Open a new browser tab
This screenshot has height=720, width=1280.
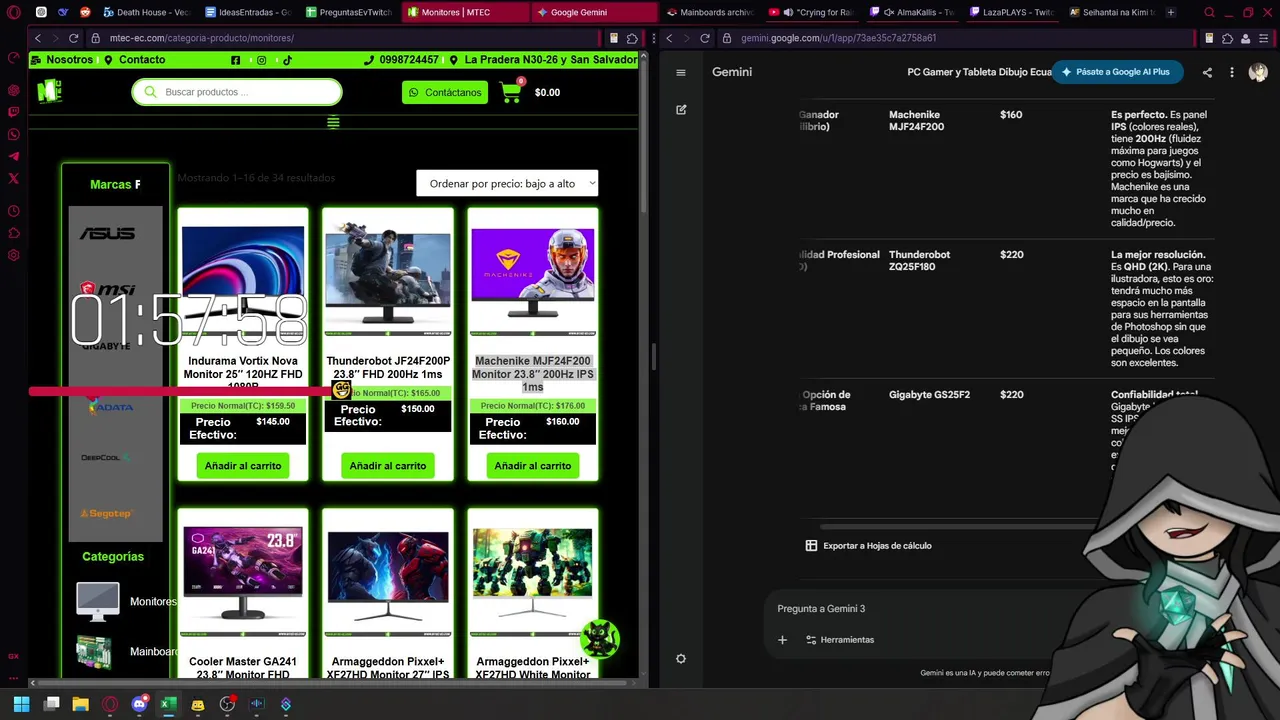[x=1171, y=12]
